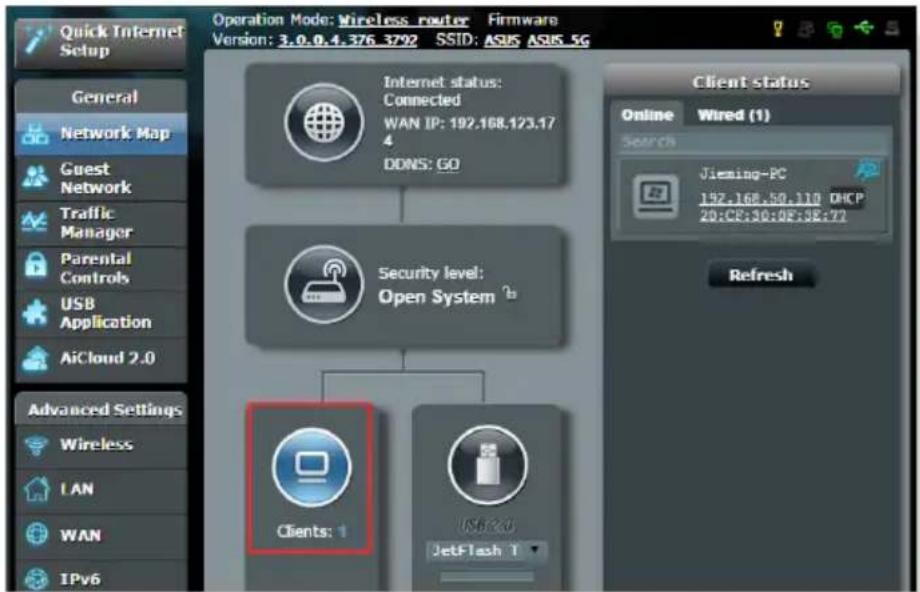Click the lock icon beside Open System
920x592 pixels.
tap(510, 293)
